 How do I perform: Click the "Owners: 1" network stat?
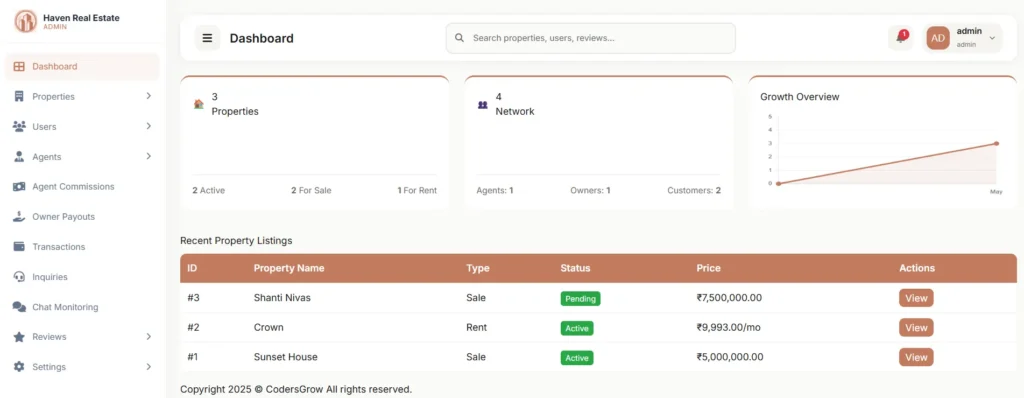pyautogui.click(x=590, y=191)
